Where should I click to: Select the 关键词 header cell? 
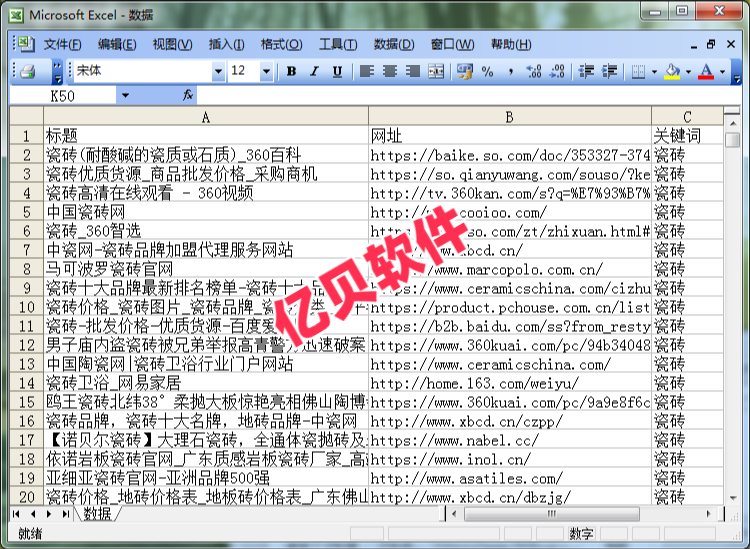[x=687, y=136]
